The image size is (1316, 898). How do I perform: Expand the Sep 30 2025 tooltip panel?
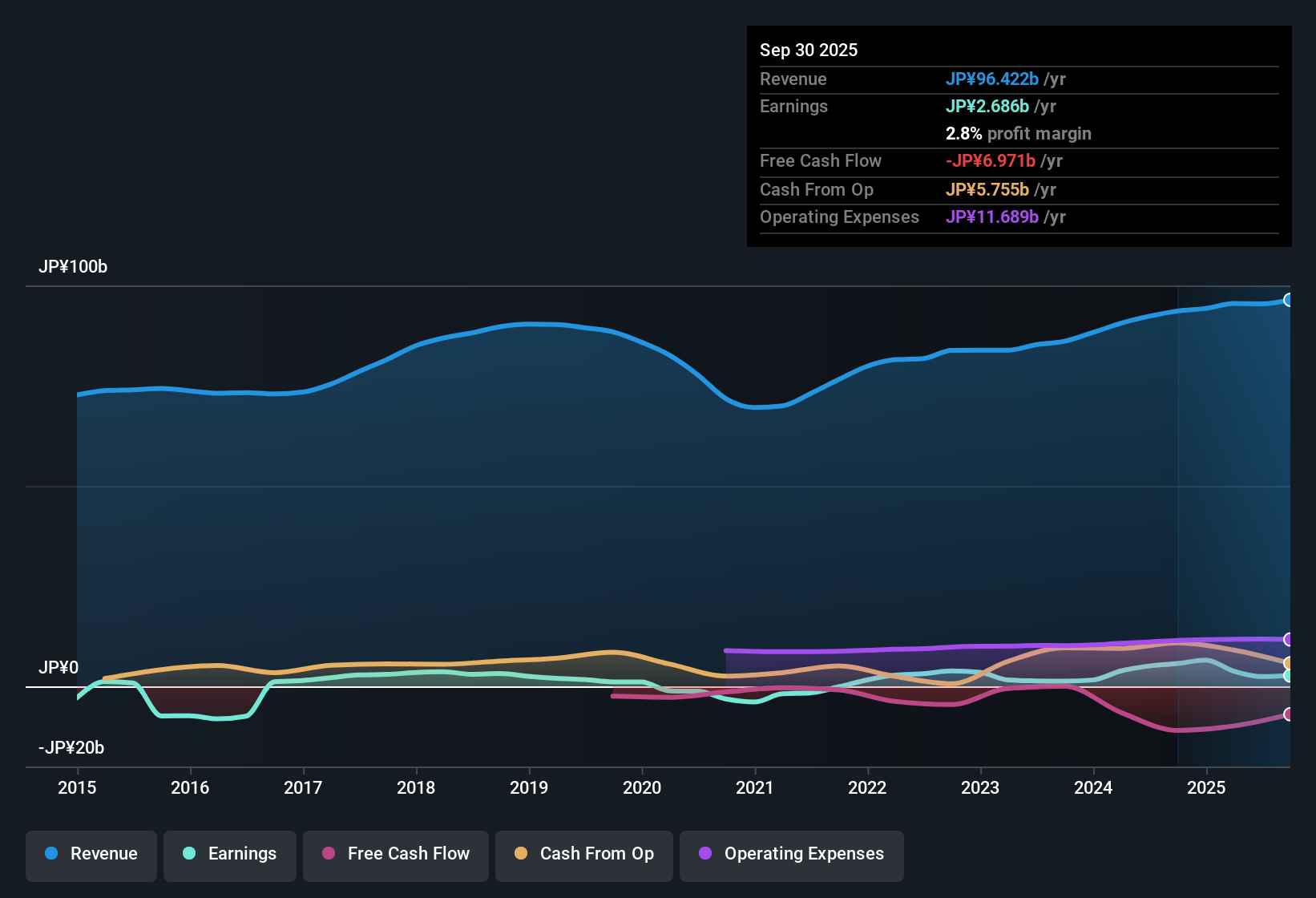(x=809, y=50)
